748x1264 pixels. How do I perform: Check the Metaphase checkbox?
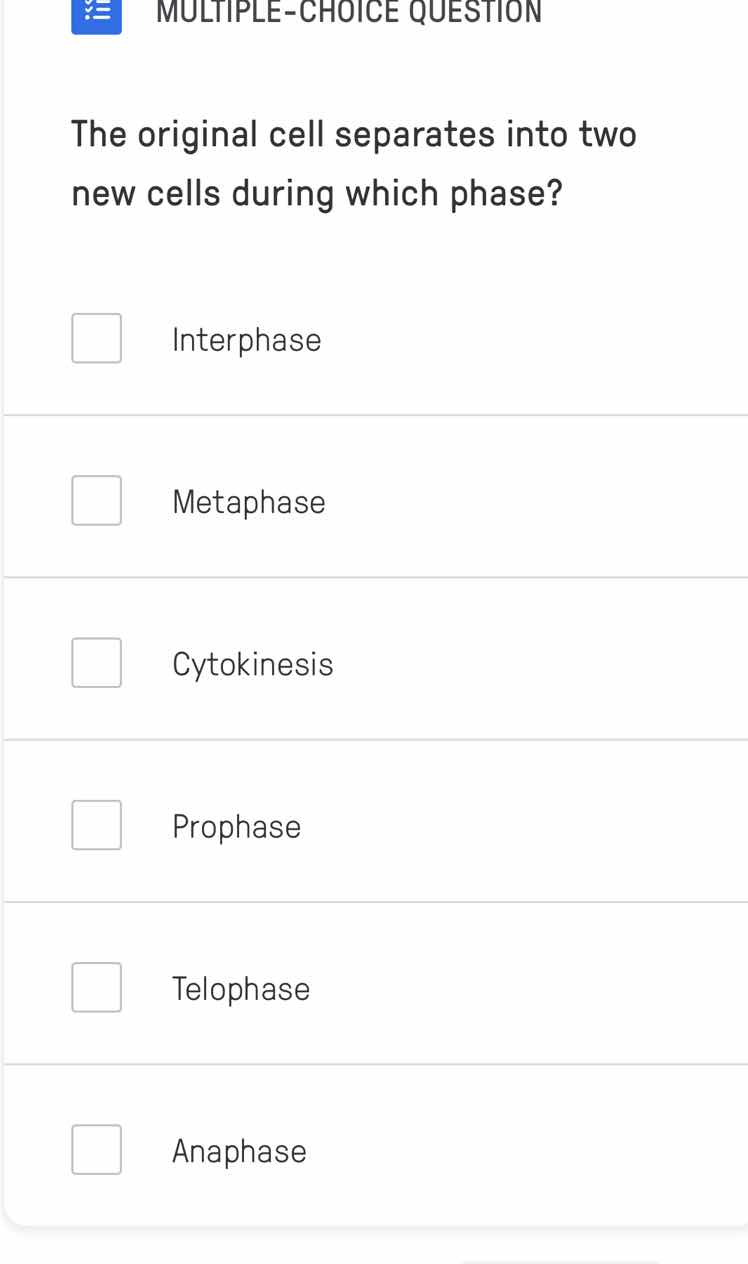click(x=96, y=500)
